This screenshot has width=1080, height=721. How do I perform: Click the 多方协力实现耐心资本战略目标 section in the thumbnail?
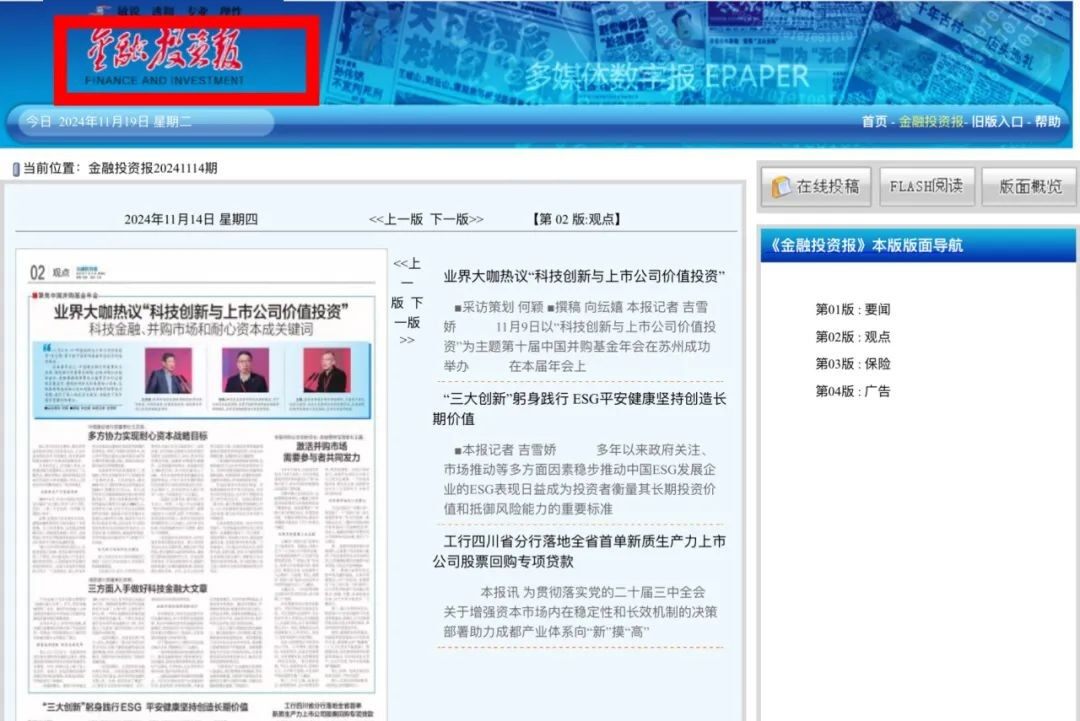click(x=147, y=436)
